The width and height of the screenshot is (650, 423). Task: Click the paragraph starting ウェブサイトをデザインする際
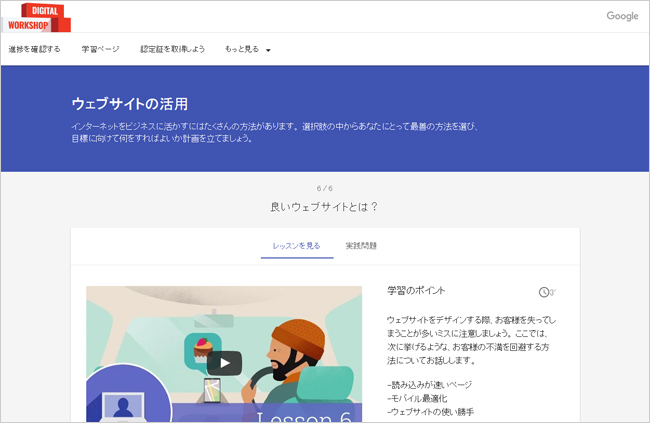(x=471, y=340)
